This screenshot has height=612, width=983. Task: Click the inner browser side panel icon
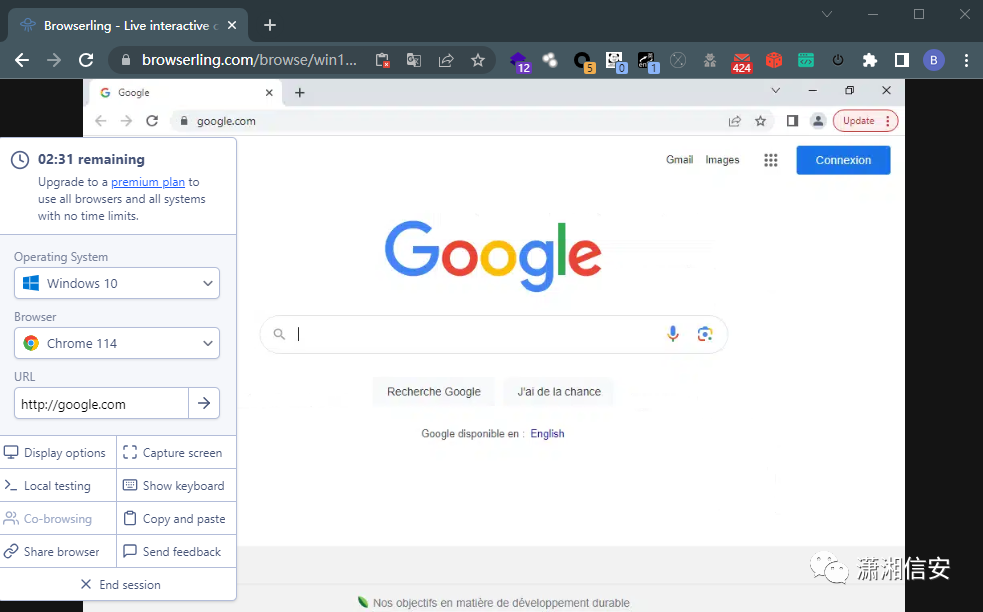[792, 121]
